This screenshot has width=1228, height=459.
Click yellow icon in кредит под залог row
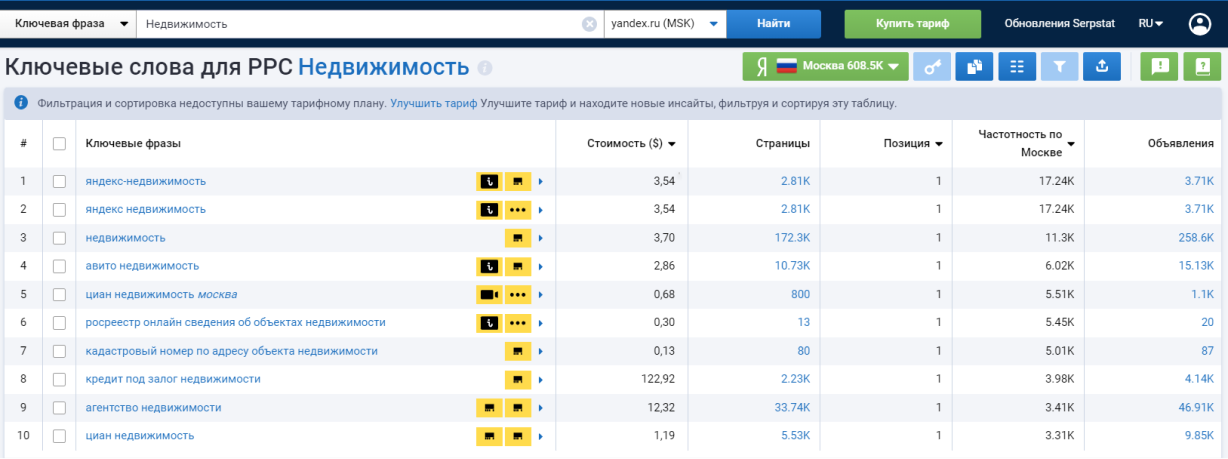click(x=517, y=380)
